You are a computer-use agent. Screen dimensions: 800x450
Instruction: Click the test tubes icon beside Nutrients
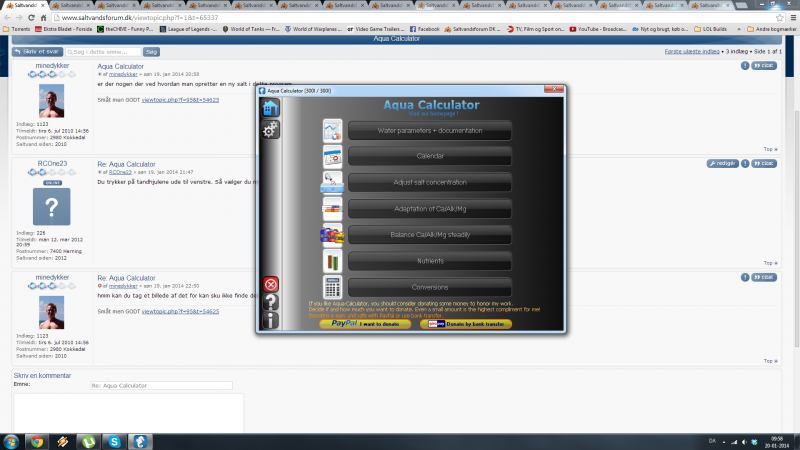click(333, 261)
